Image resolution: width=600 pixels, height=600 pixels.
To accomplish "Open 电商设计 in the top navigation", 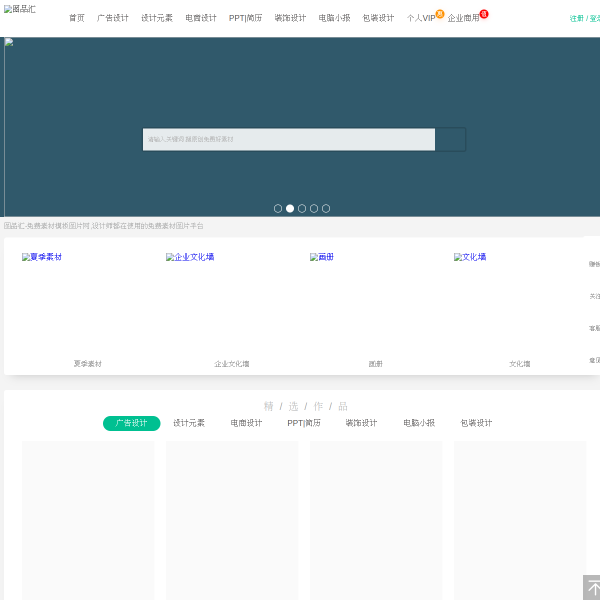I will [201, 18].
